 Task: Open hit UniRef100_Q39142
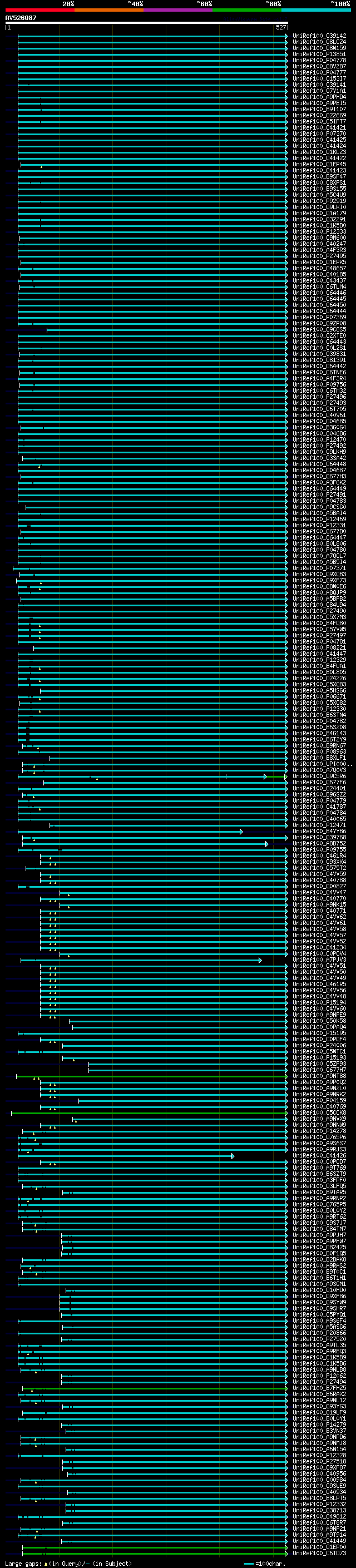point(319,36)
